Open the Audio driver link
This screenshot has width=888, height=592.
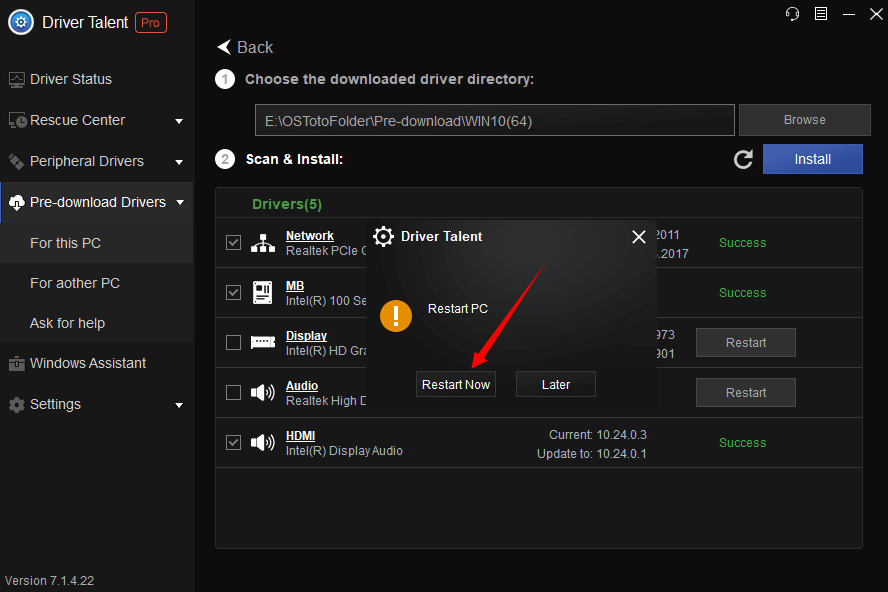[x=302, y=386]
